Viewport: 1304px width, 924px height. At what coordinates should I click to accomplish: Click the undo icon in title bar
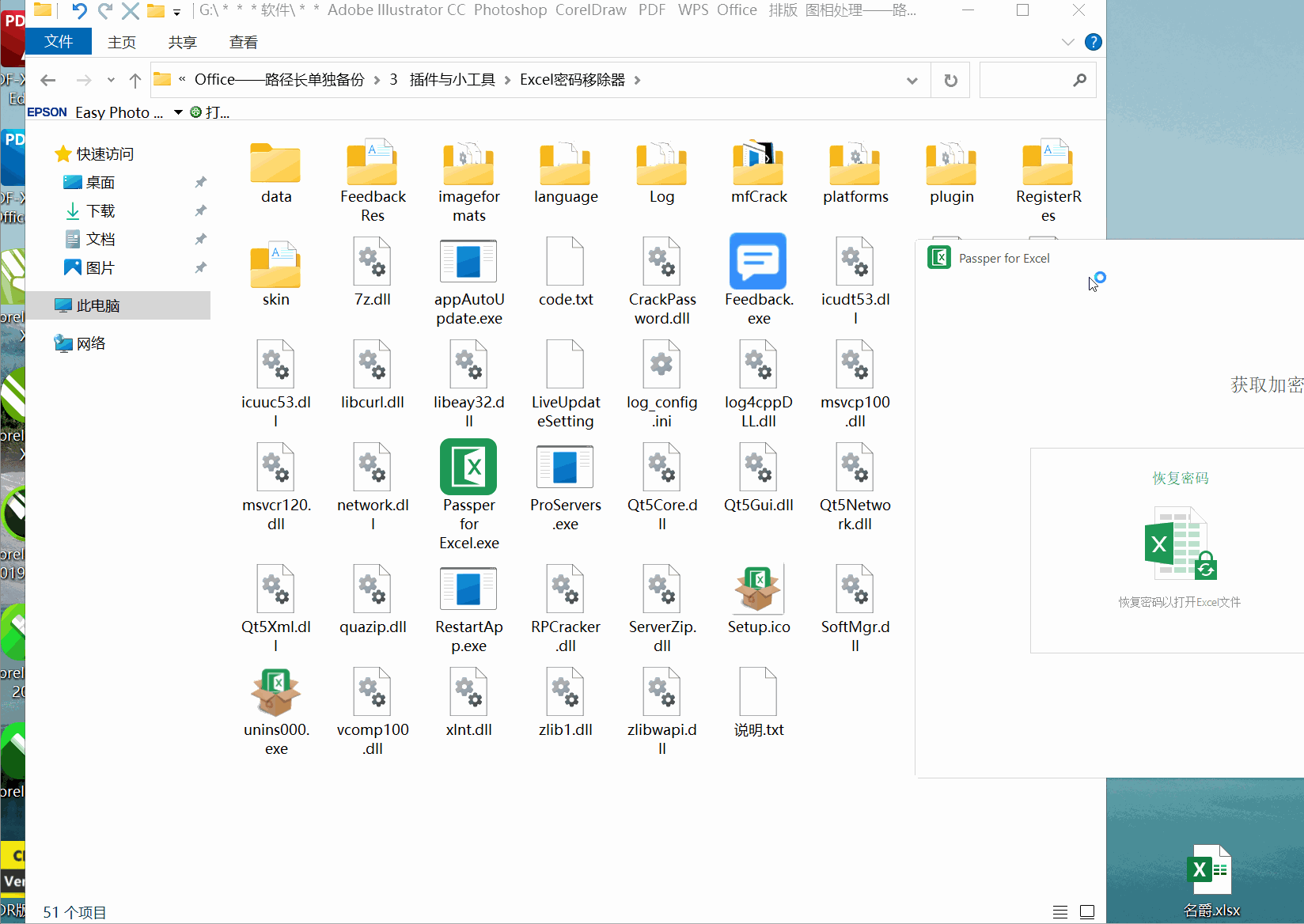(x=79, y=10)
